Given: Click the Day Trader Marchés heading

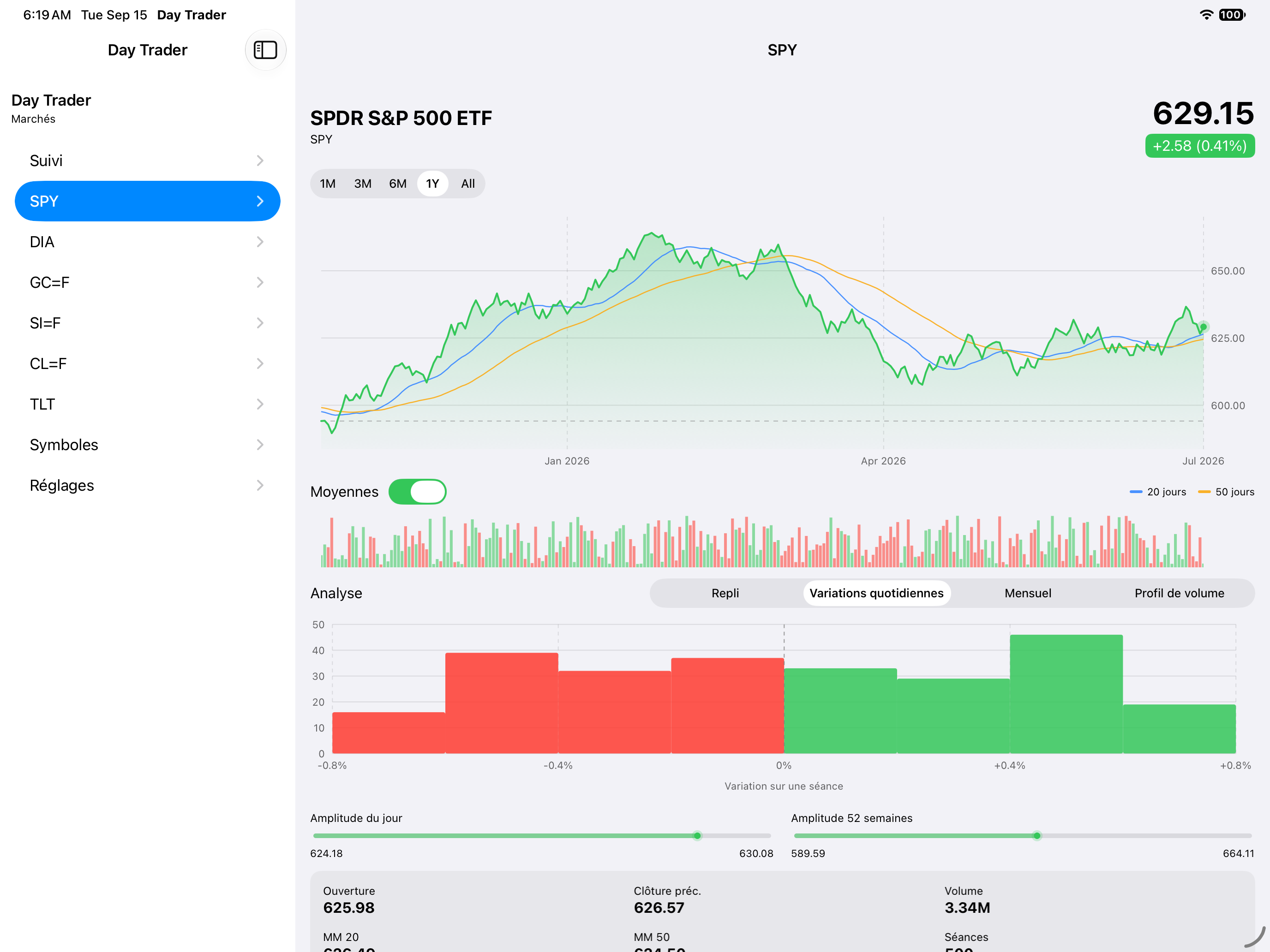Looking at the screenshot, I should [51, 108].
